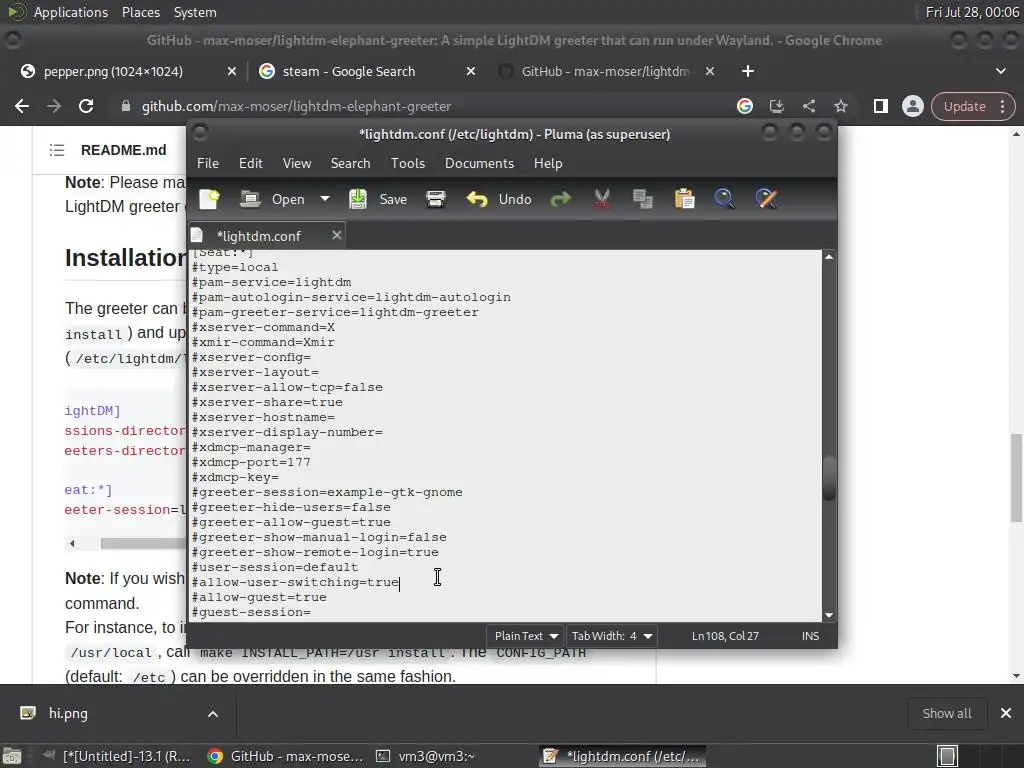Click the Print icon in Pluma toolbar
The width and height of the screenshot is (1024, 768).
click(436, 199)
